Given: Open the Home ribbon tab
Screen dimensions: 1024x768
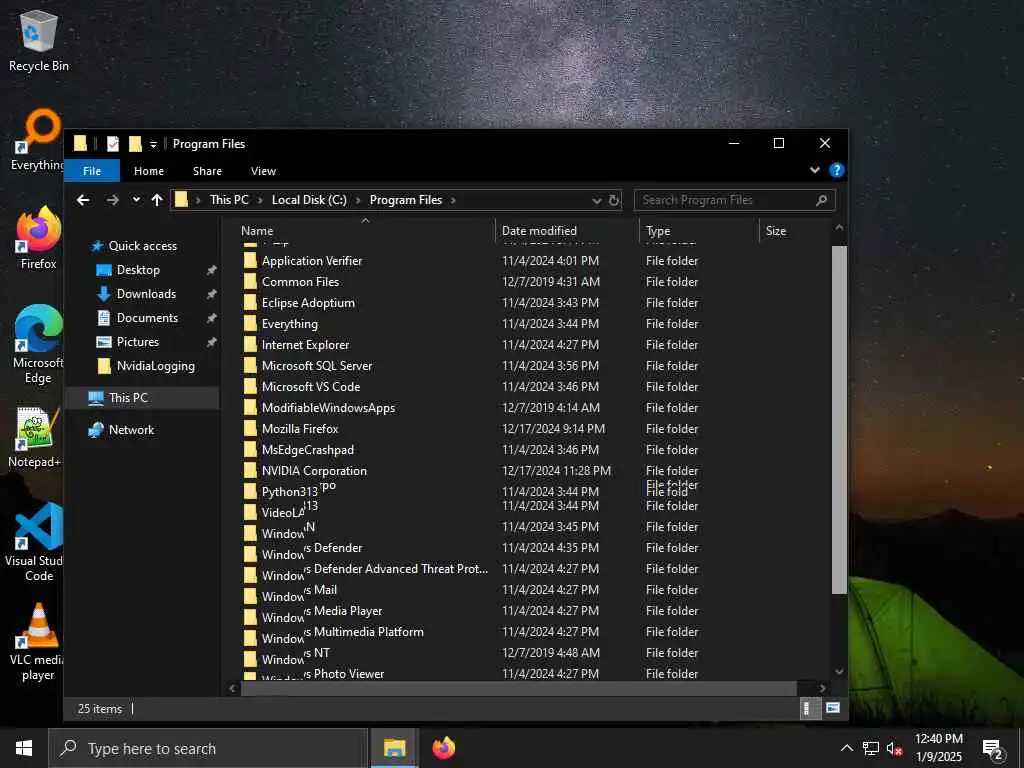Looking at the screenshot, I should pyautogui.click(x=149, y=171).
